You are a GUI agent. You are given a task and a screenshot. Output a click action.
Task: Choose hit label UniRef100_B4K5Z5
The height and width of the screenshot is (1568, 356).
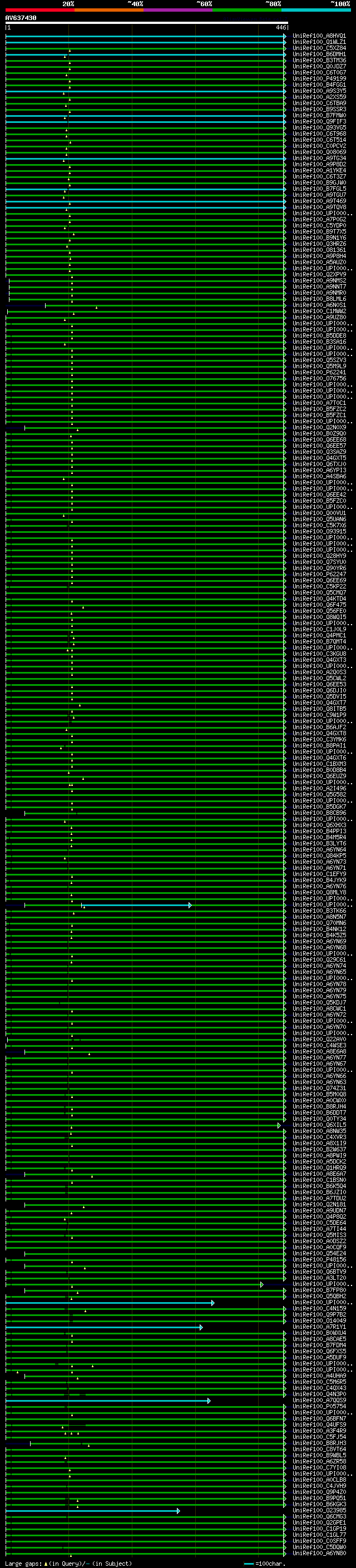[x=319, y=935]
